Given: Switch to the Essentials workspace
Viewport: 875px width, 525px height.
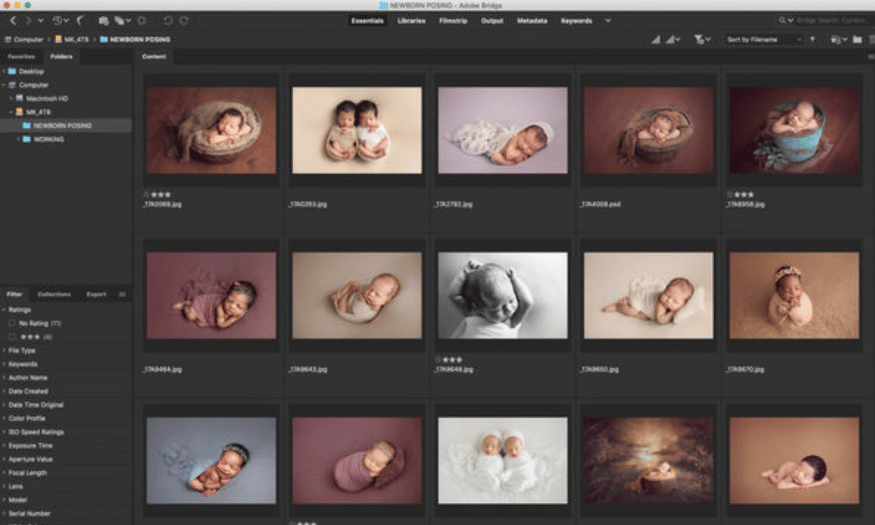Looking at the screenshot, I should 367,21.
